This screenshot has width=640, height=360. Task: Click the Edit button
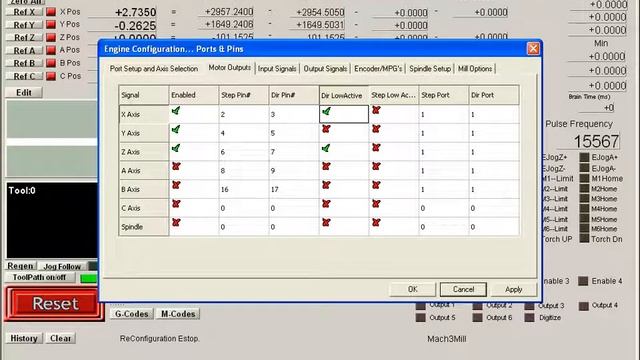[24, 93]
